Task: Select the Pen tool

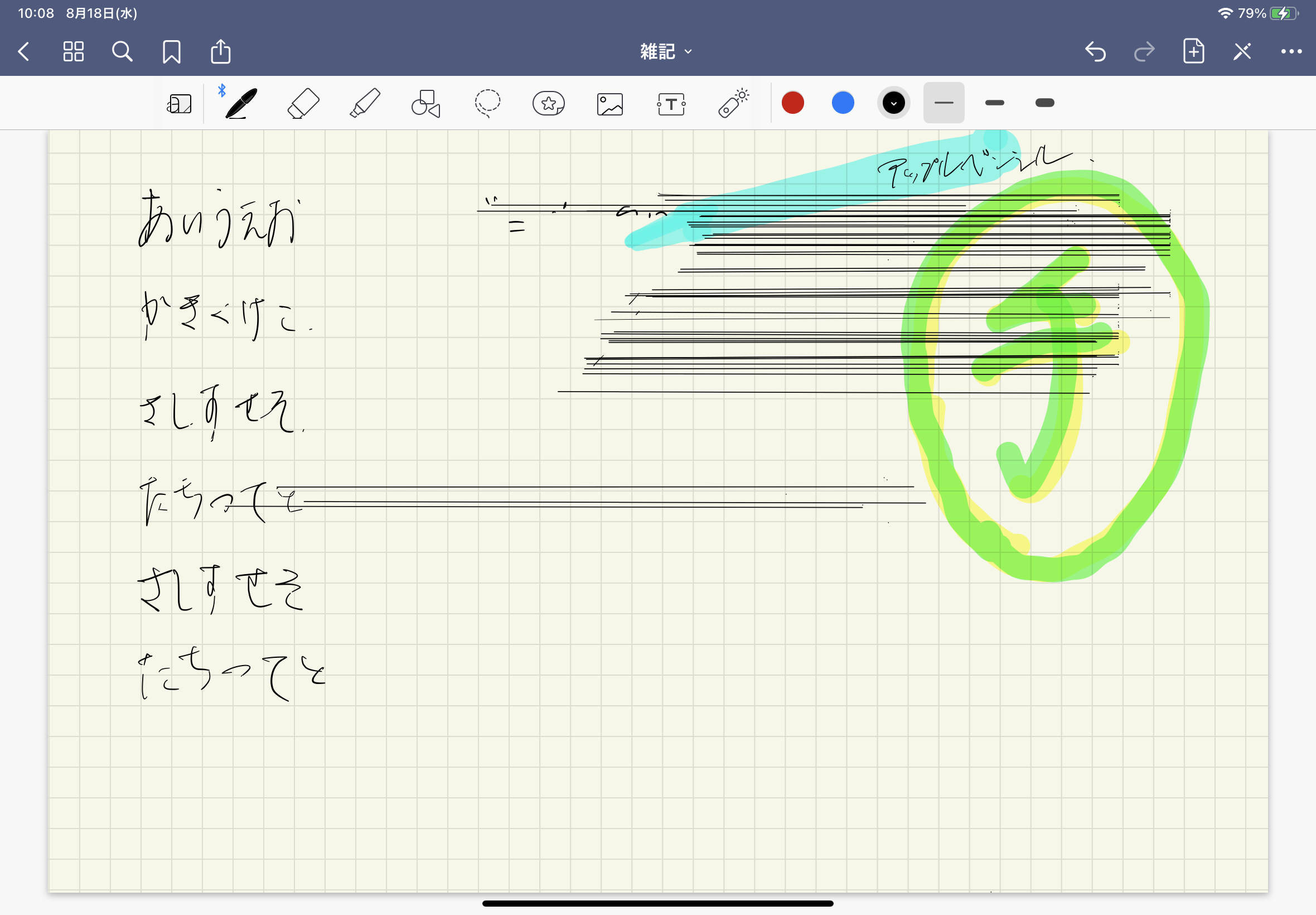Action: [241, 104]
